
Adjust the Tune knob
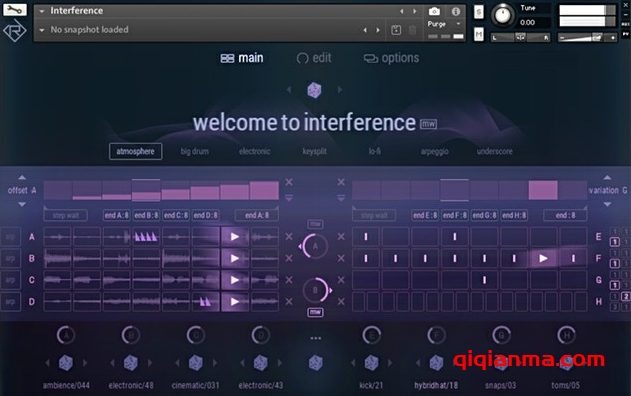coord(502,15)
